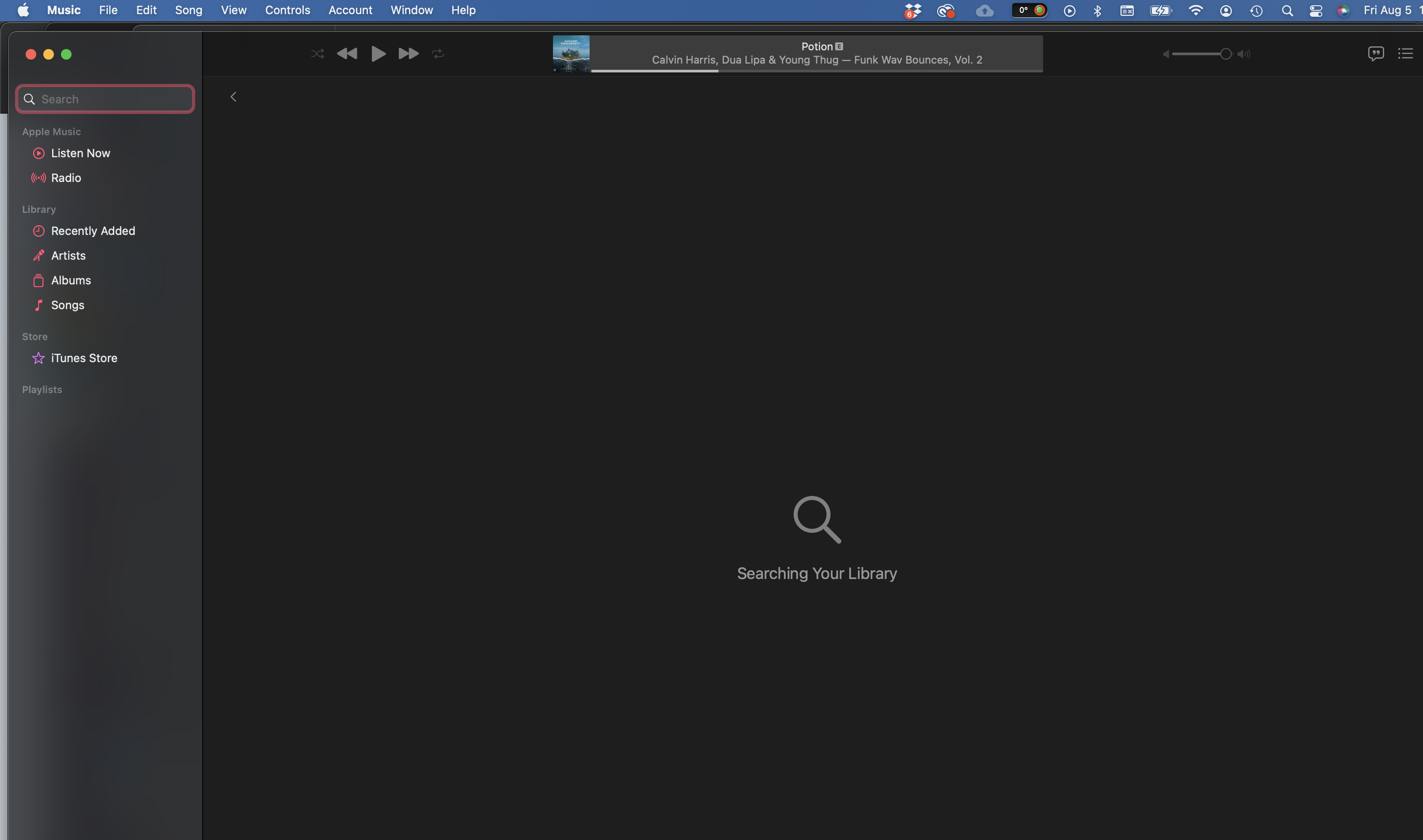Click the Potion album artwork thumbnail

[x=571, y=54]
